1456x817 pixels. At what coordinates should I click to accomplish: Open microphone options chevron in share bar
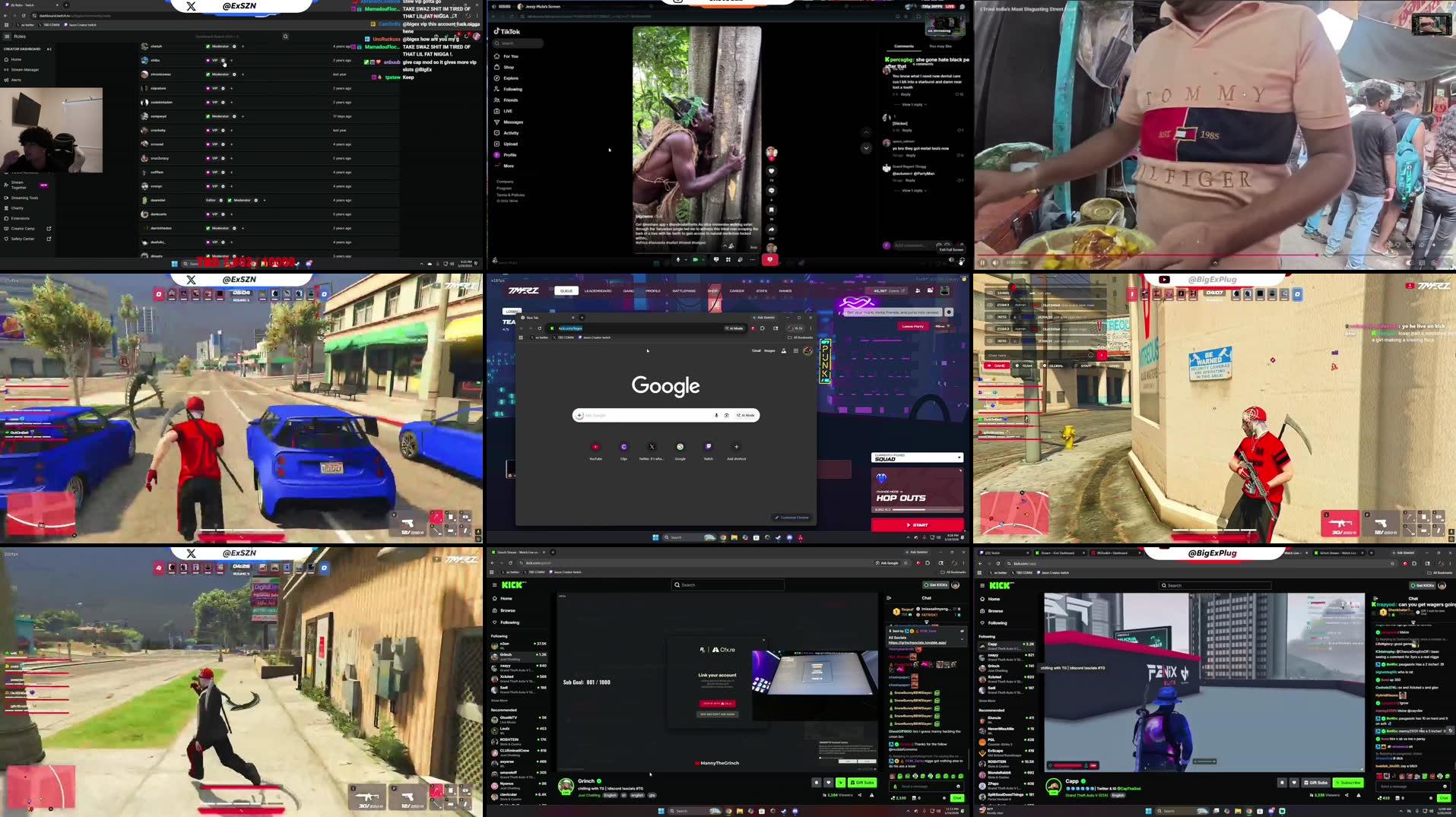click(x=685, y=260)
